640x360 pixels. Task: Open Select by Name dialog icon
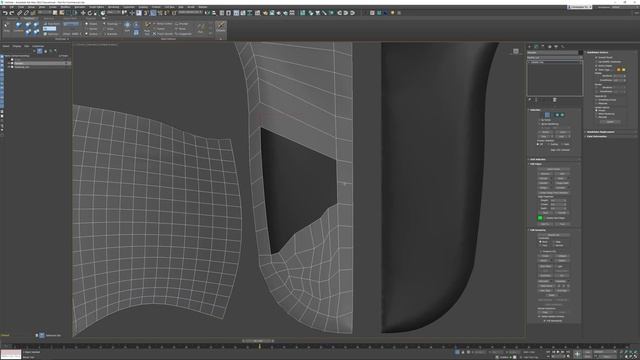62,13
